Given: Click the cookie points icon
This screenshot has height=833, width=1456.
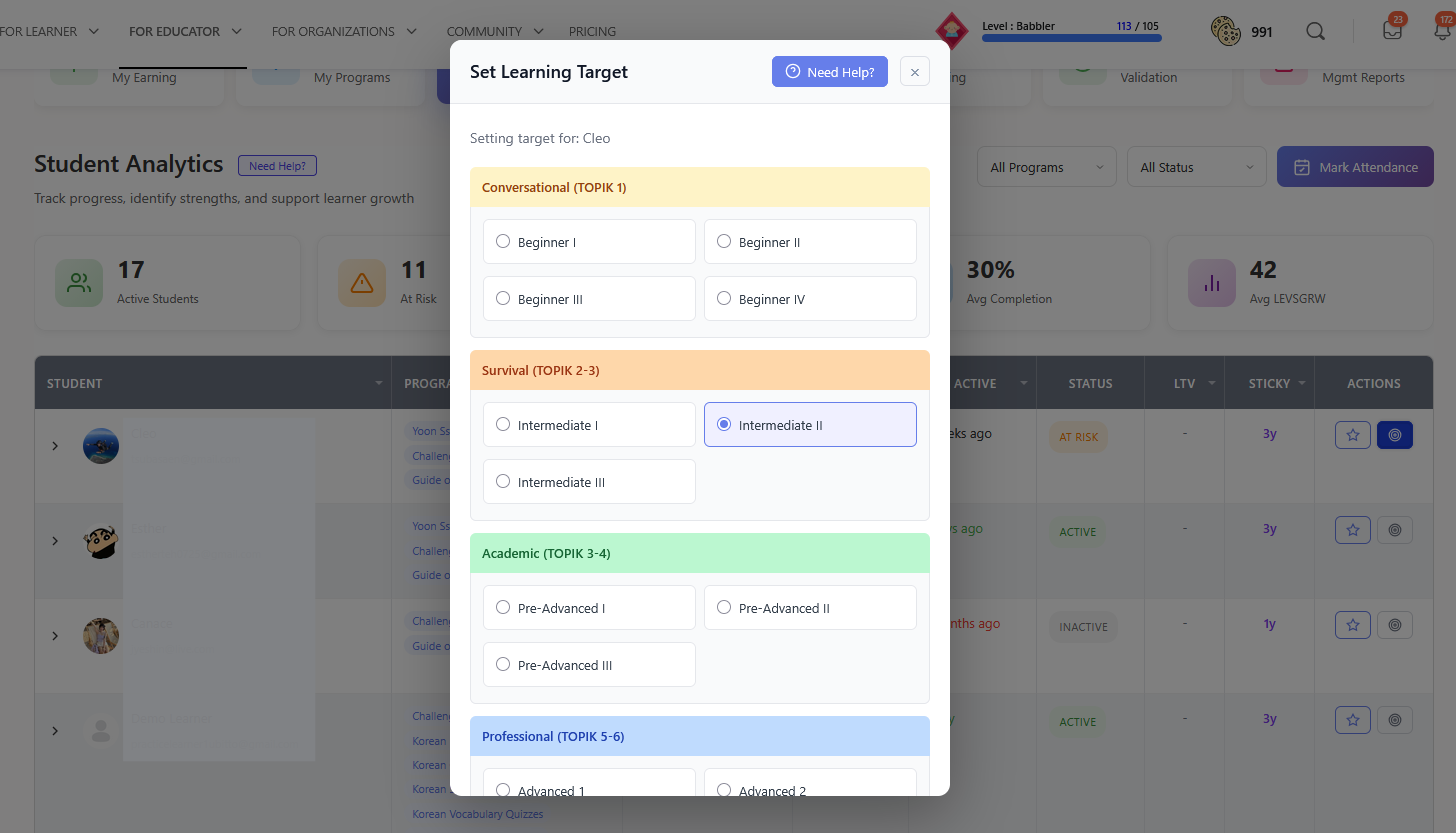Looking at the screenshot, I should (1225, 31).
